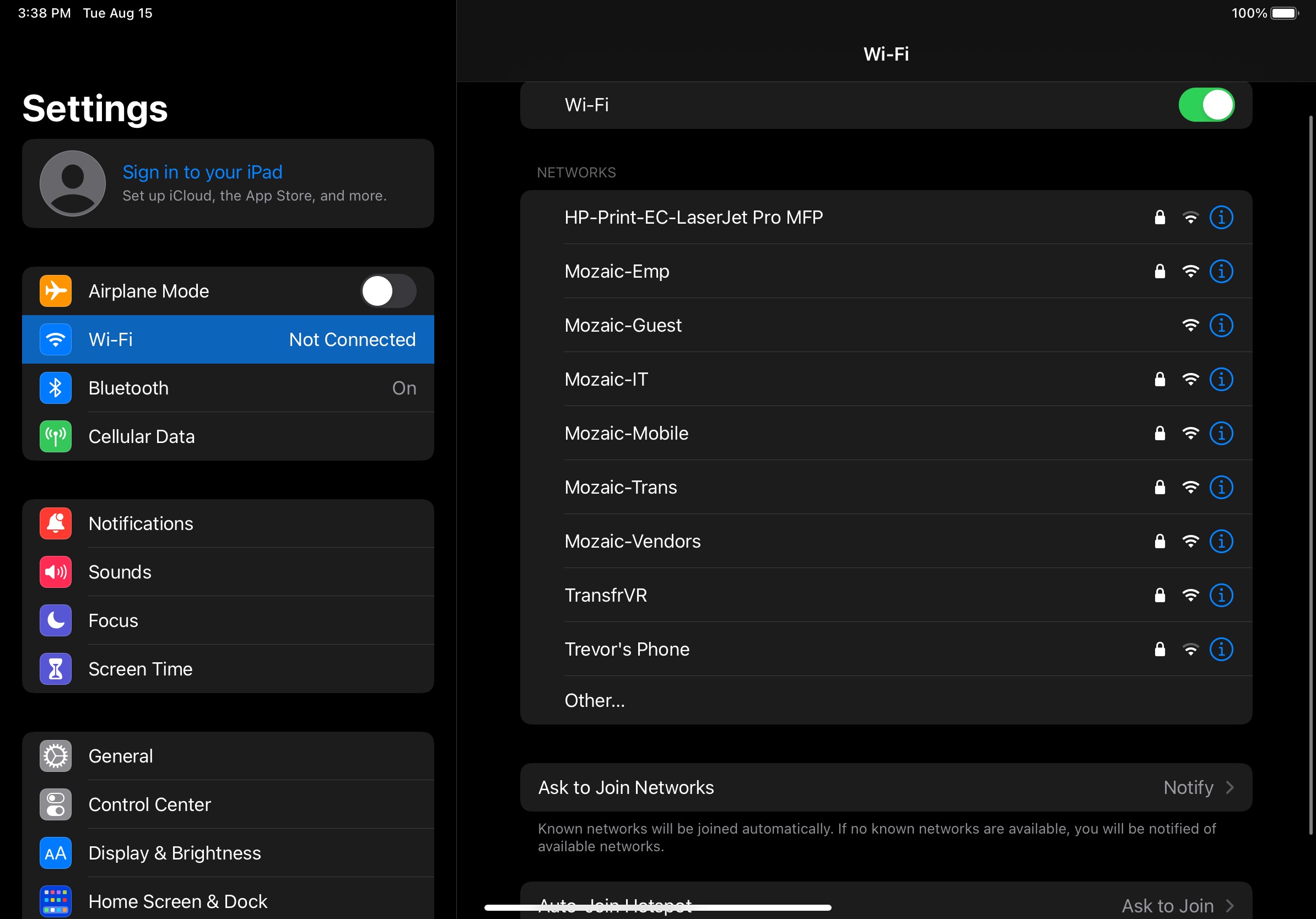Tap the Screen Time hourglass icon
1316x919 pixels.
pyautogui.click(x=56, y=669)
